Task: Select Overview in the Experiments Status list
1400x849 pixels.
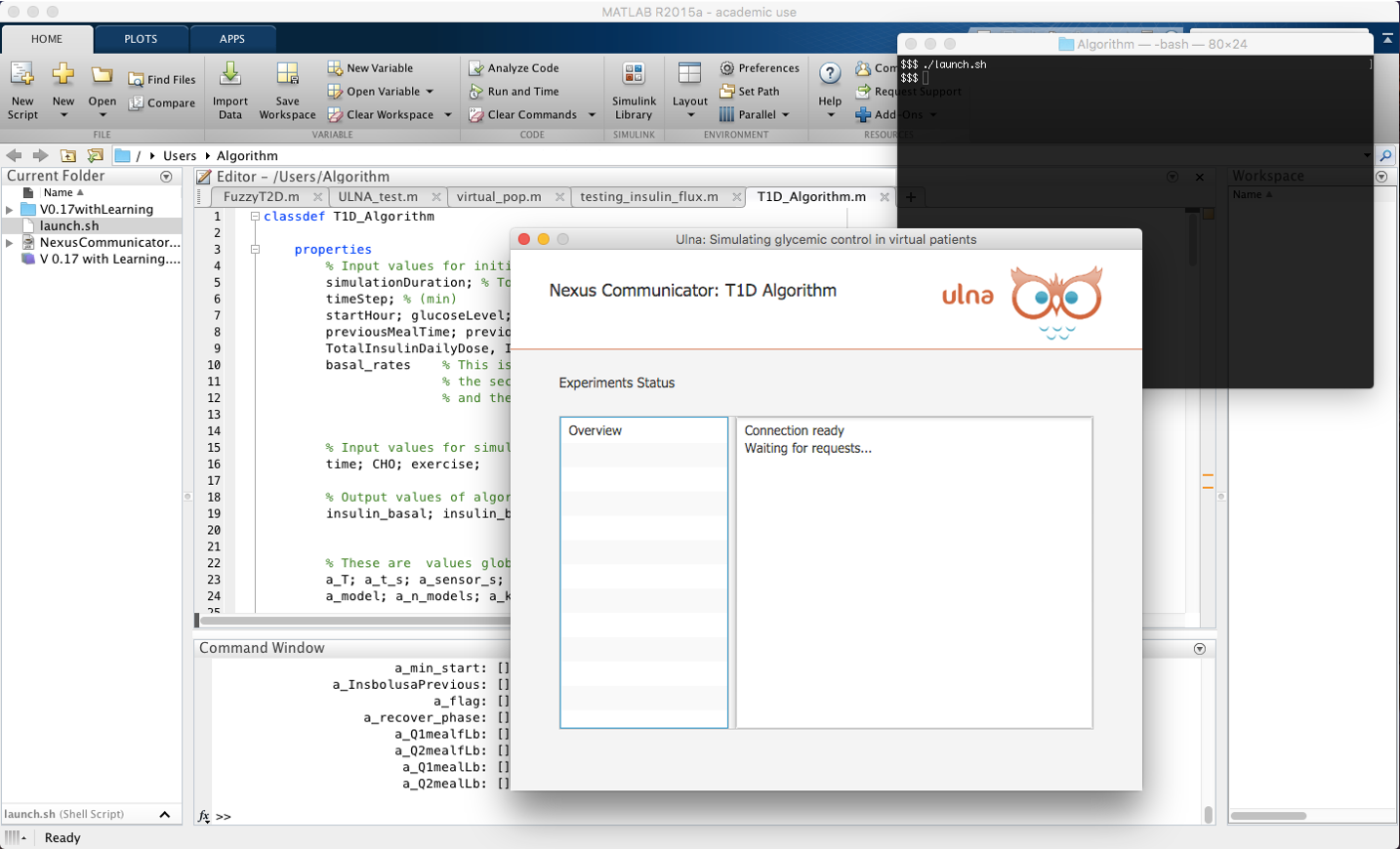Action: (596, 430)
